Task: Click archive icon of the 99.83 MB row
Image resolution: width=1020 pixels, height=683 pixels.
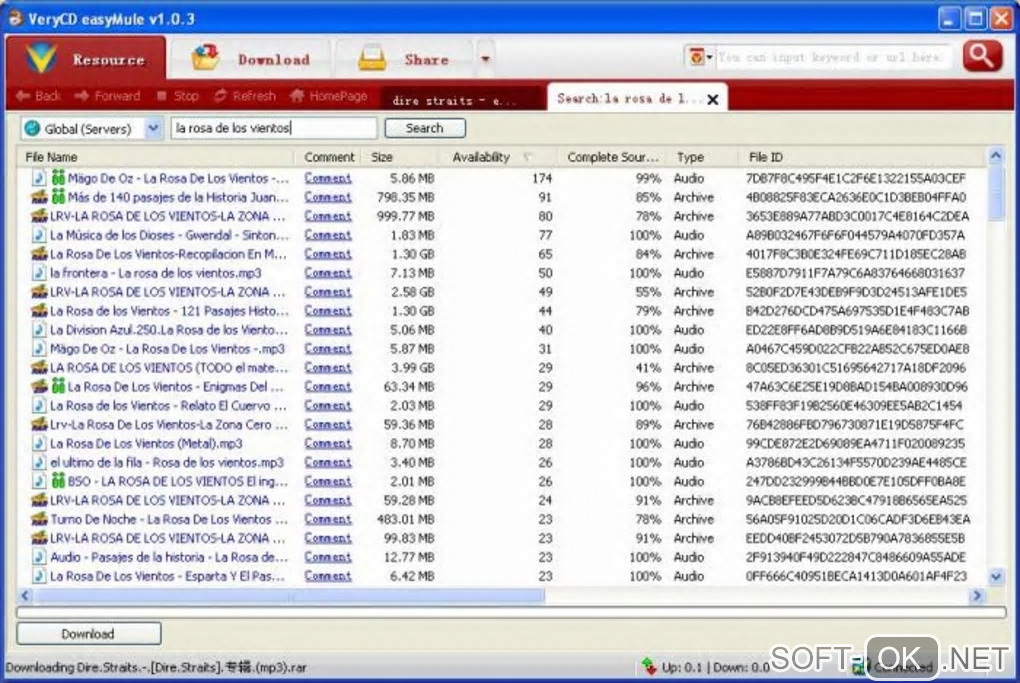Action: pos(39,538)
